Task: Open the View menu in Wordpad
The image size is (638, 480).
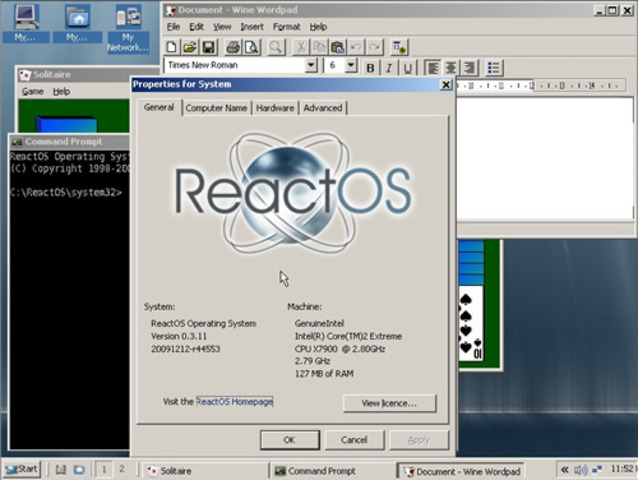Action: click(222, 27)
